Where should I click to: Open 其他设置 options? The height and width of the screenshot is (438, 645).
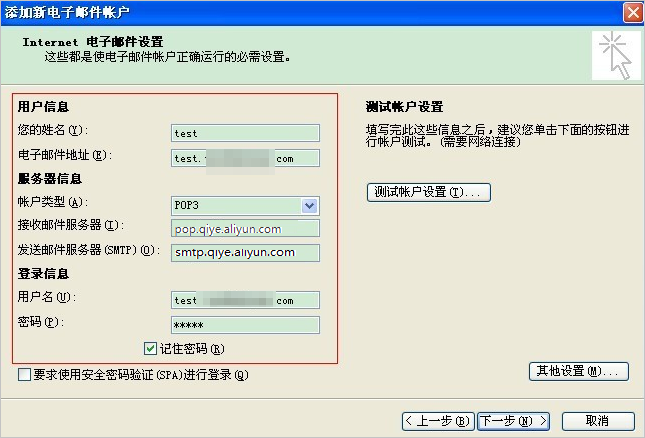(x=578, y=372)
